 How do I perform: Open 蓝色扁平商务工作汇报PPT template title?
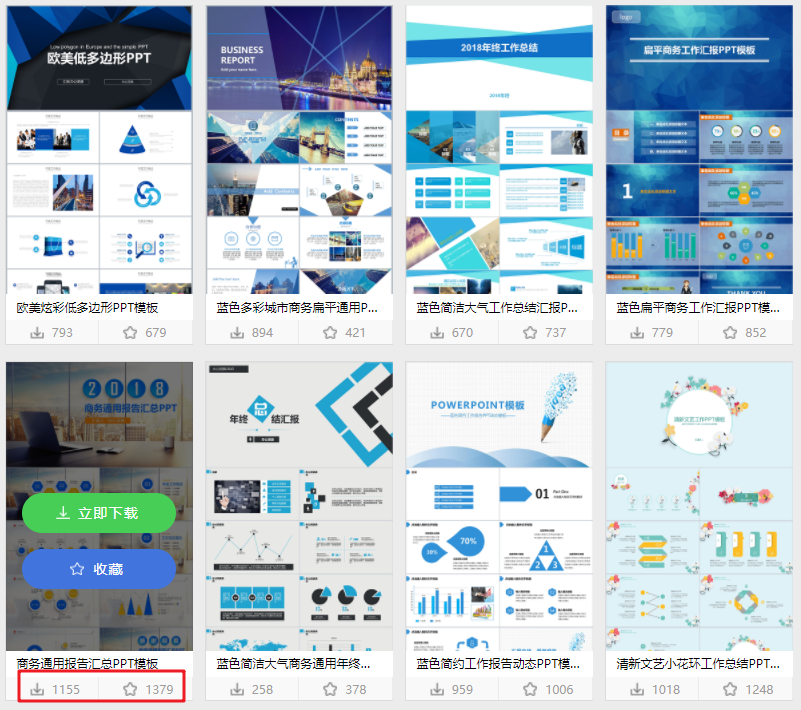click(698, 307)
